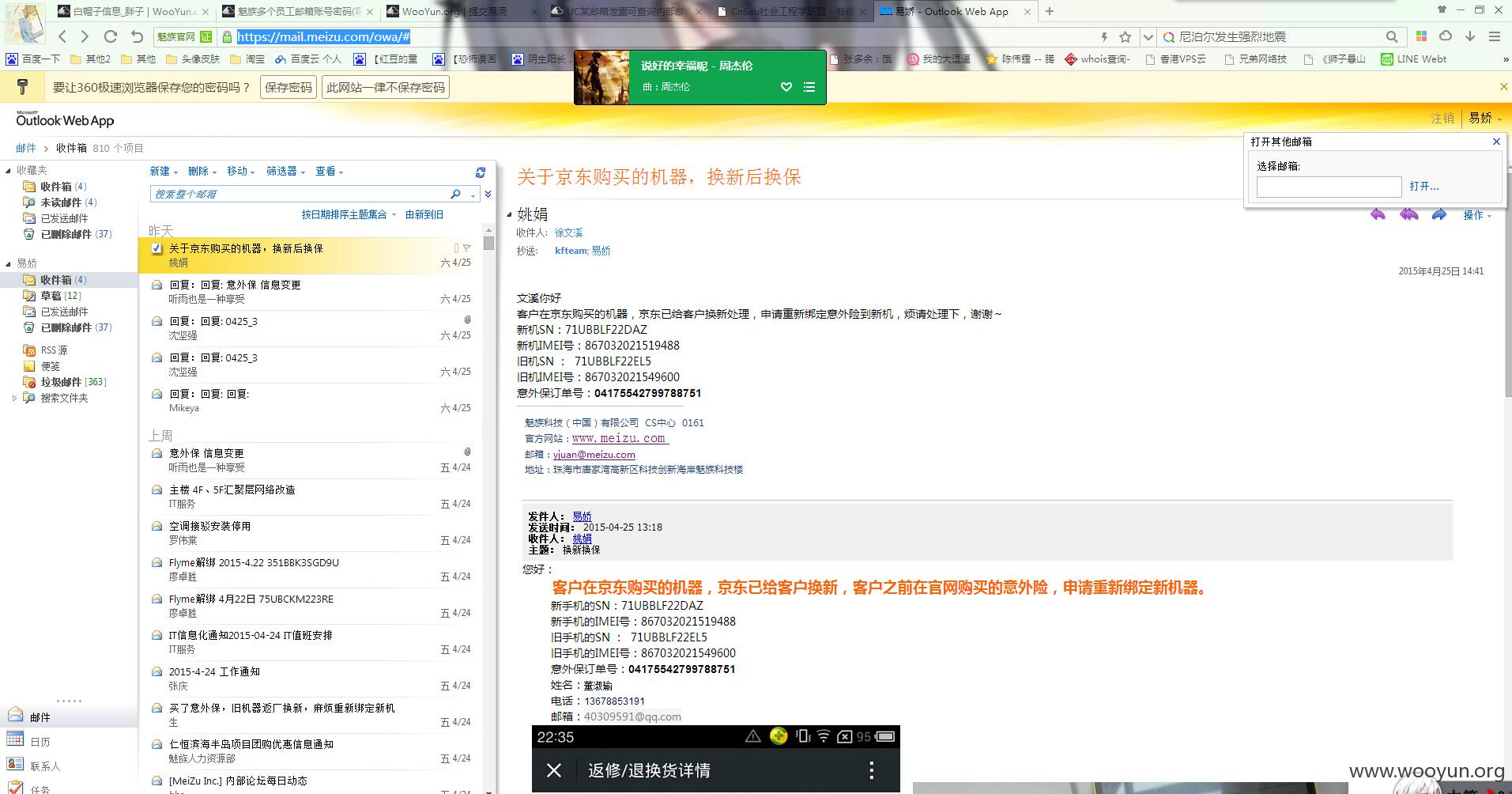
Task: Switch to the 魅族多个员工邮箱账号密码 tab
Action: pyautogui.click(x=298, y=11)
